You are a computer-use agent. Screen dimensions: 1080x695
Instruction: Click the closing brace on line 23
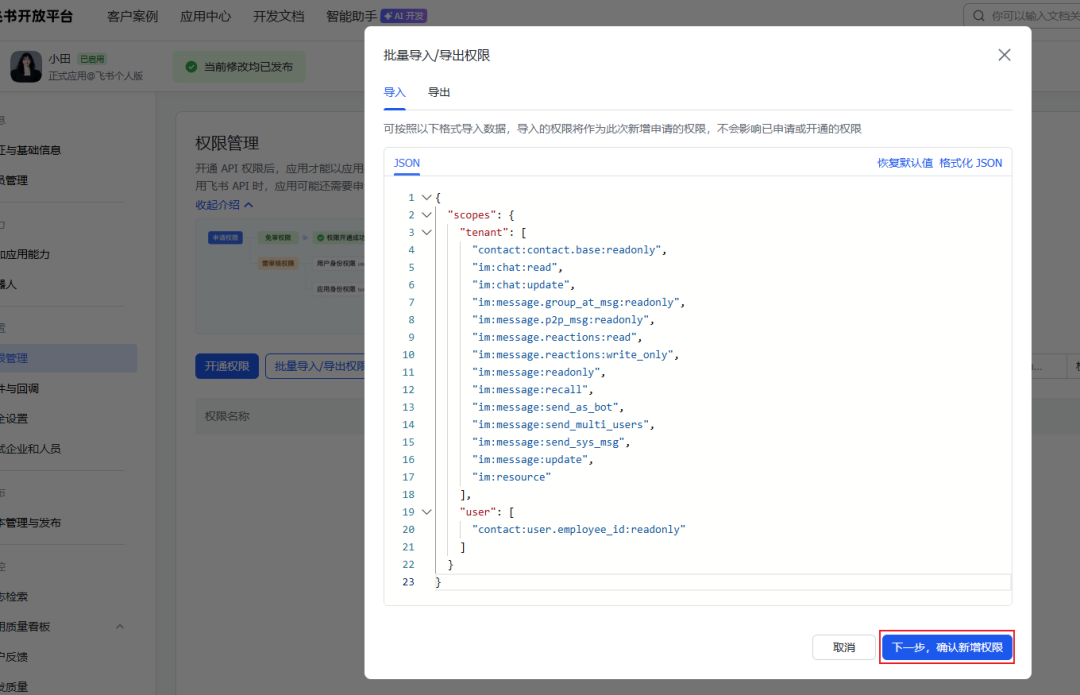point(438,582)
